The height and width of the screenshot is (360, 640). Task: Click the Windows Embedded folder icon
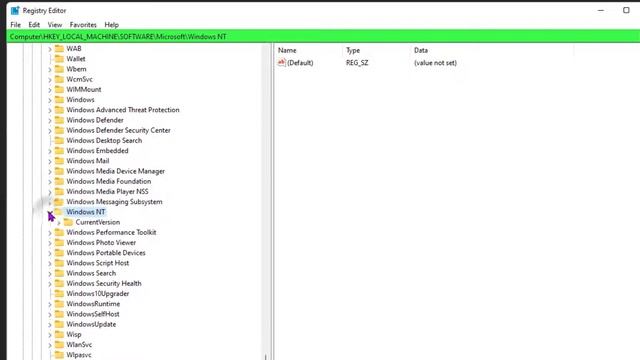(59, 151)
